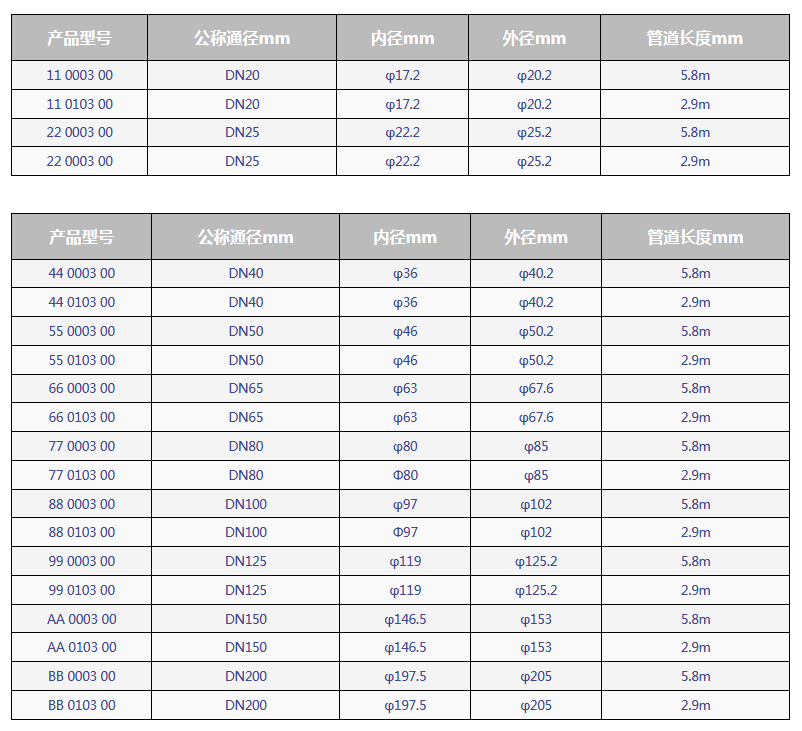Click the 内径mm header in top table
Screen dimensions: 802x731
click(403, 38)
